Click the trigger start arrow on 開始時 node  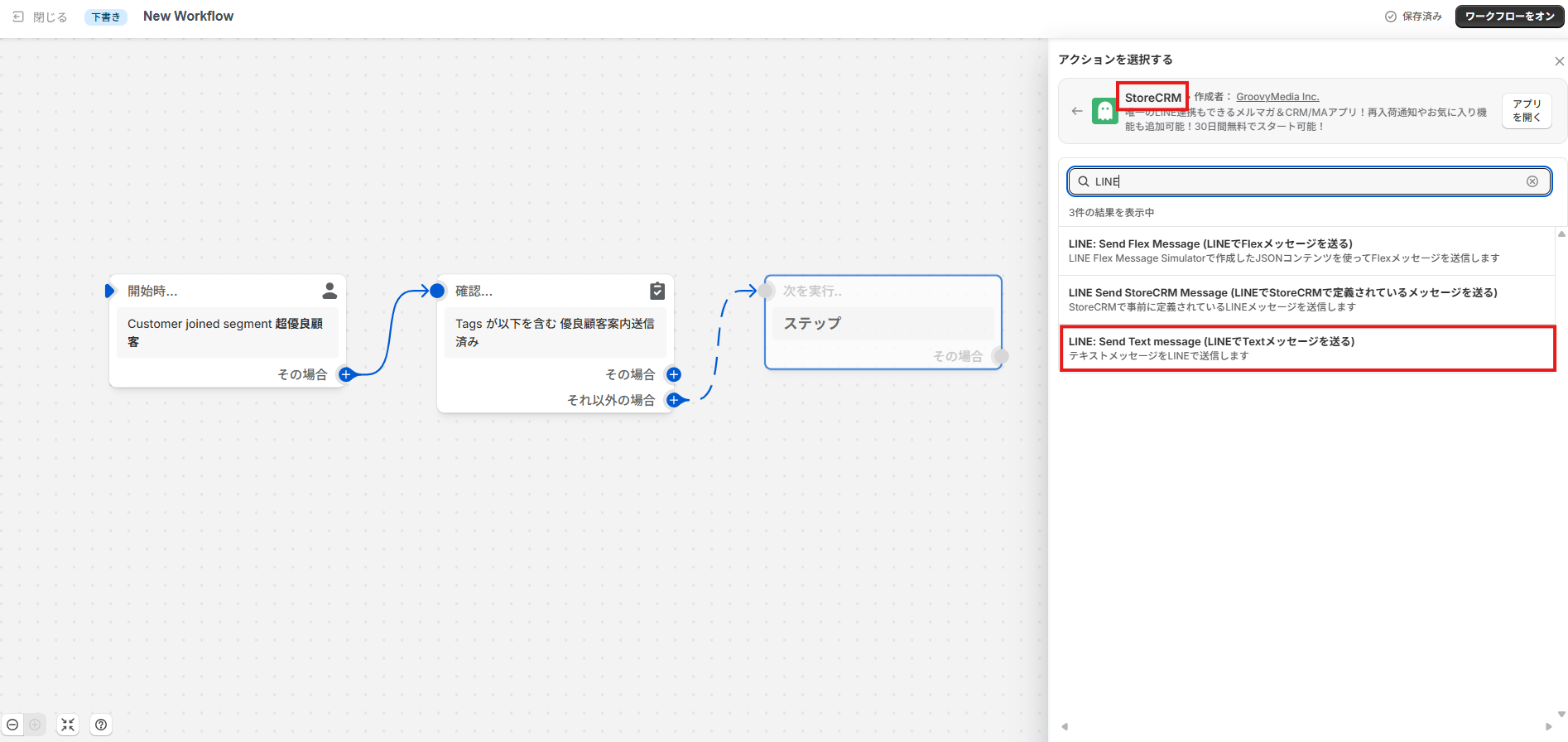109,291
